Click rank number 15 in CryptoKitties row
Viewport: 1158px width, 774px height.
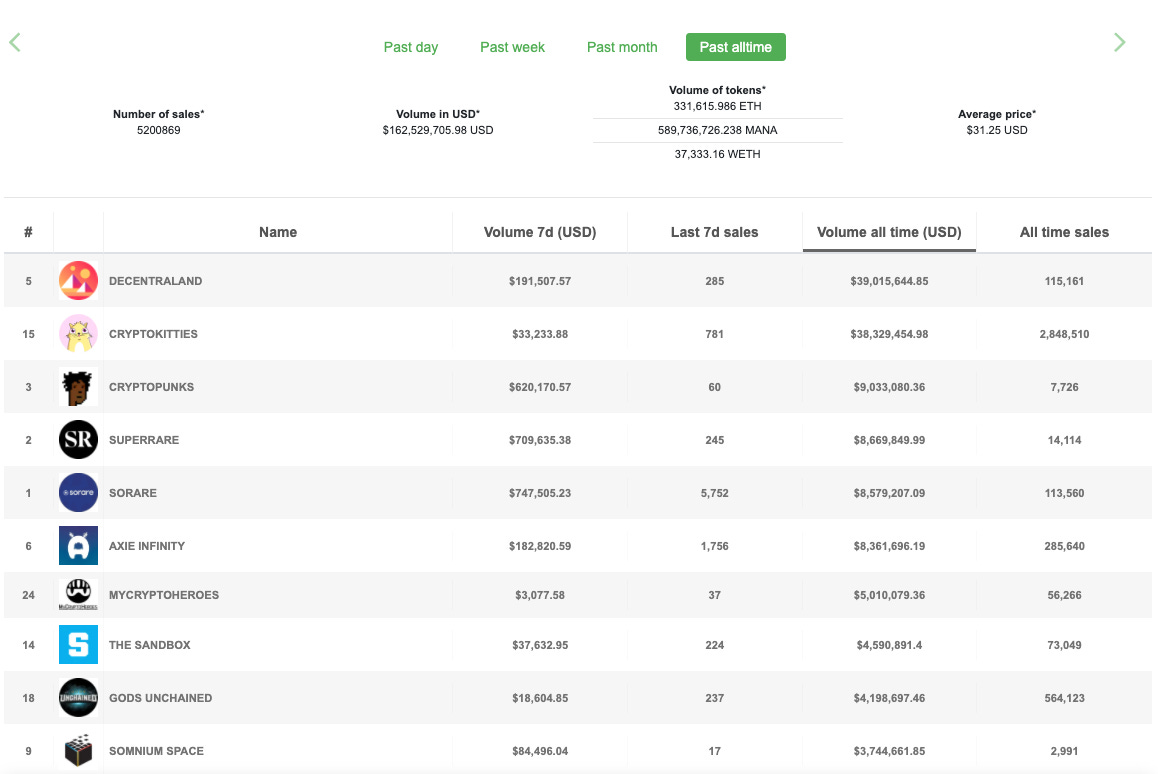pyautogui.click(x=29, y=335)
